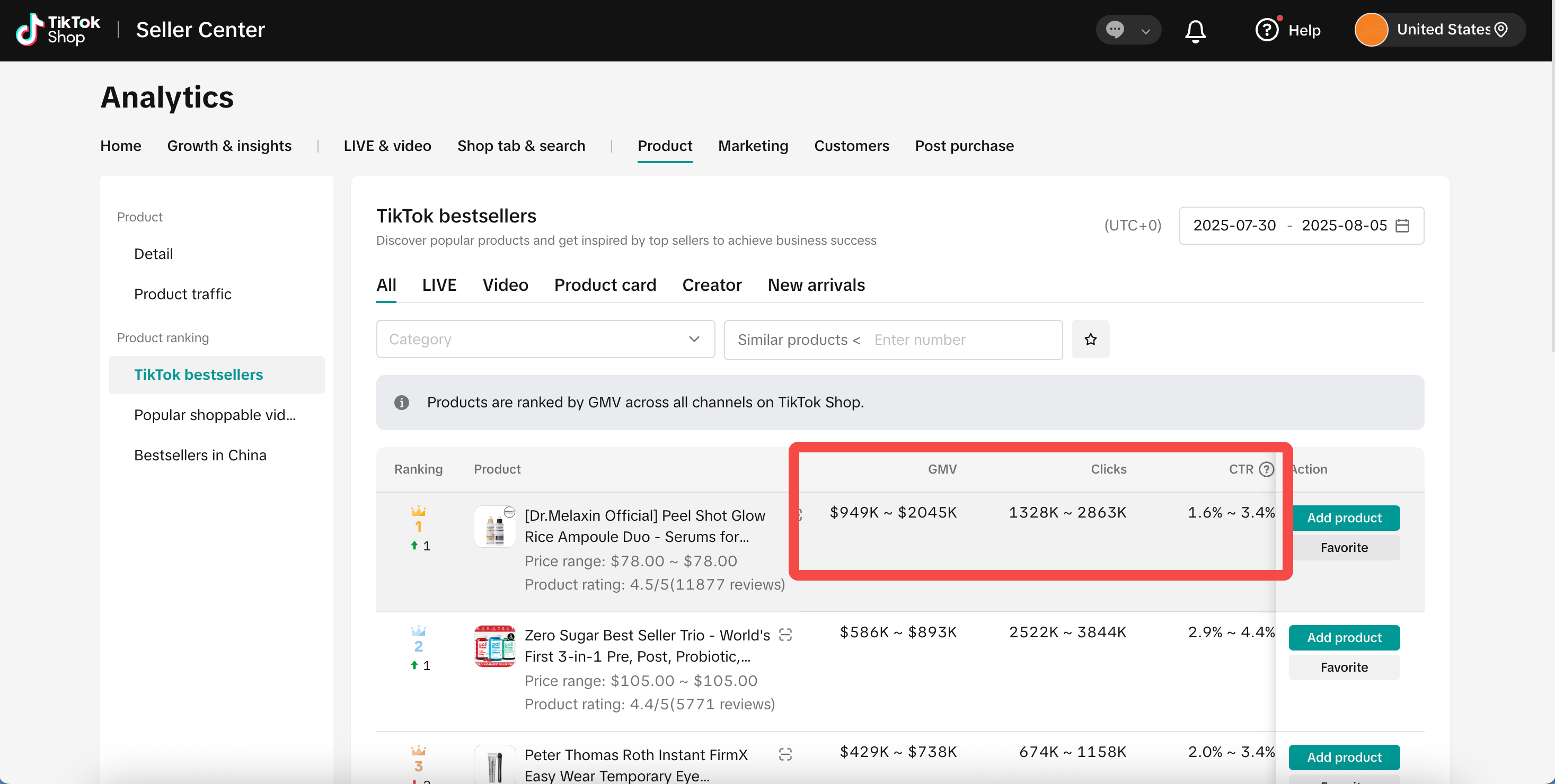Open the Product traffic page
Image resolution: width=1555 pixels, height=784 pixels.
(x=182, y=294)
